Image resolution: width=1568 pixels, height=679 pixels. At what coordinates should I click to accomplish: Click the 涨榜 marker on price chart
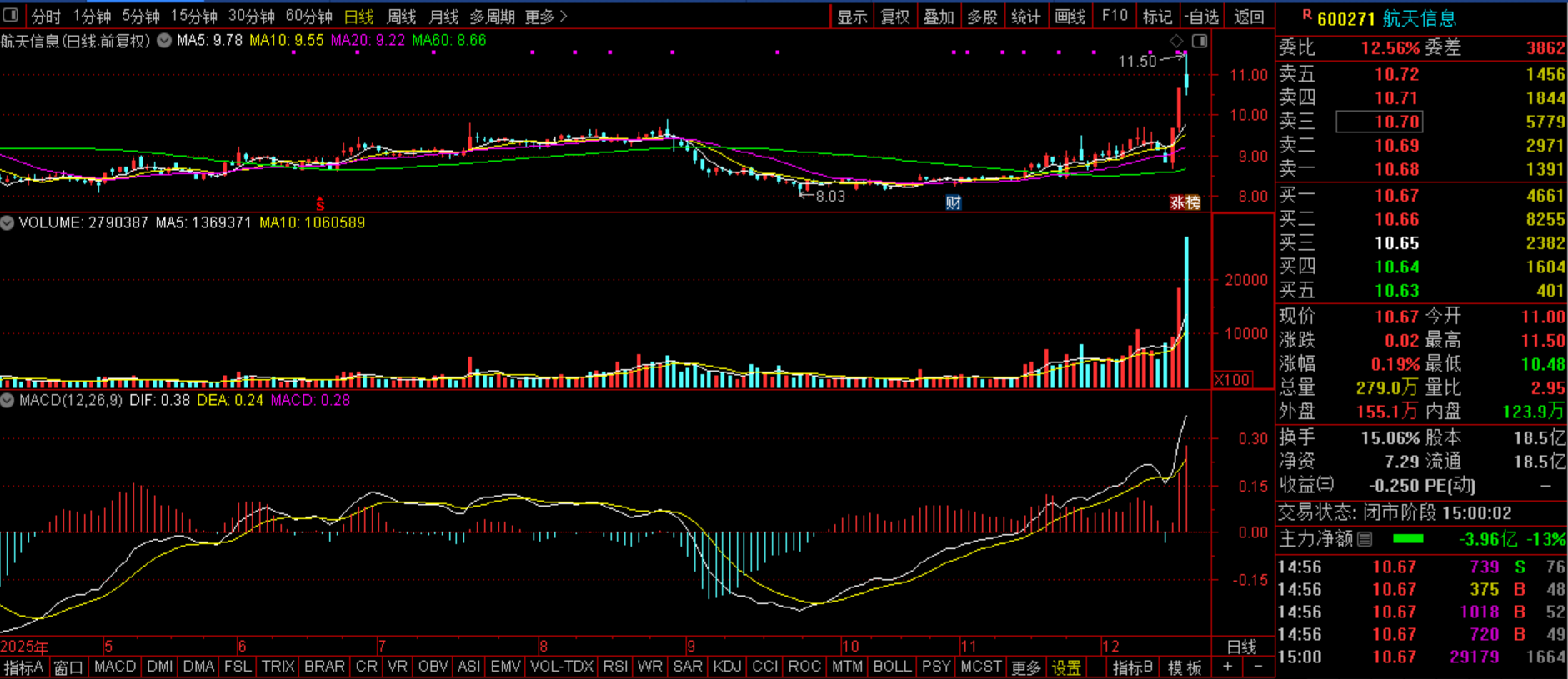[1185, 202]
